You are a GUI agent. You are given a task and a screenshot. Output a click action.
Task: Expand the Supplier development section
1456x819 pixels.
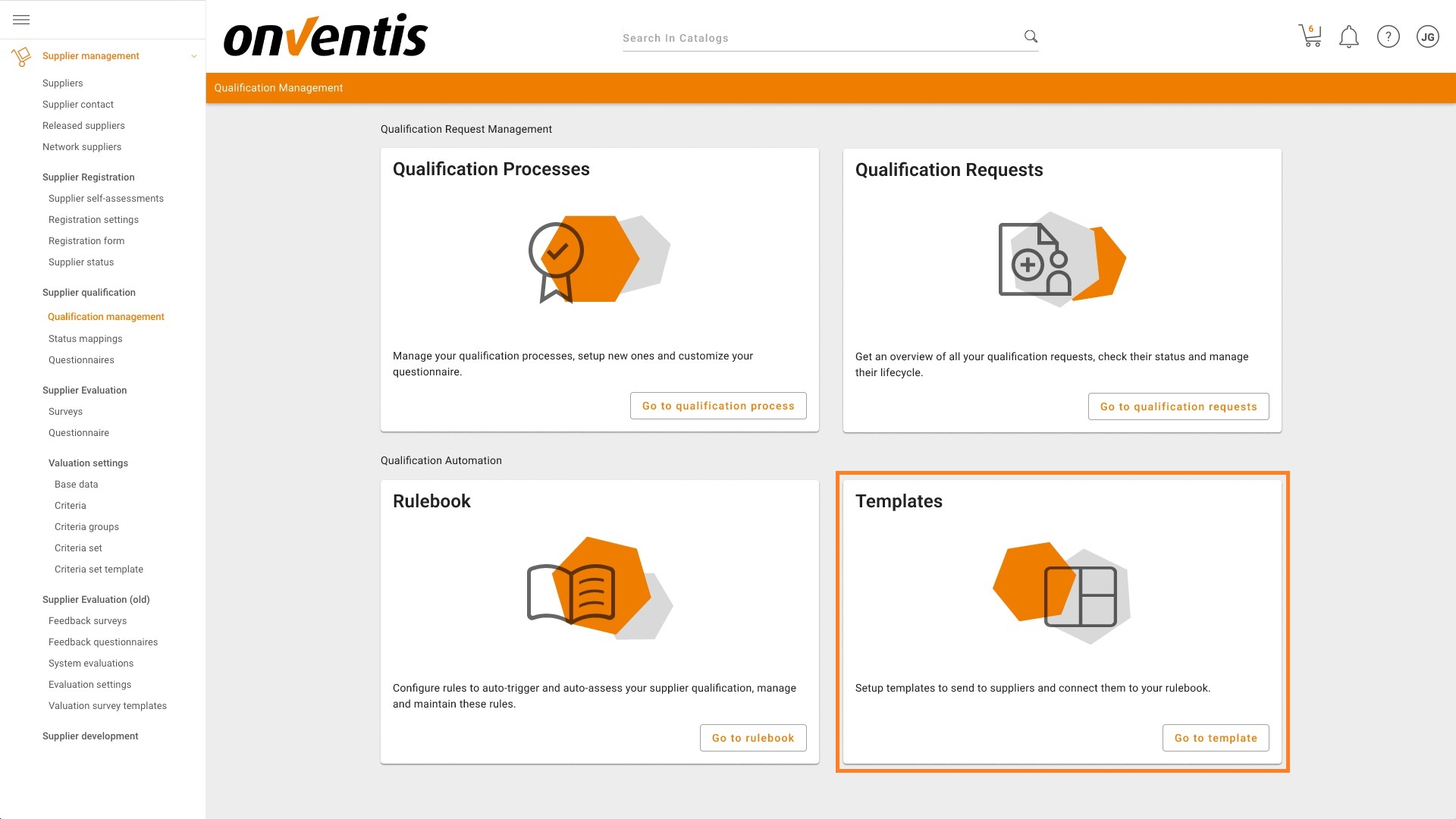(90, 736)
